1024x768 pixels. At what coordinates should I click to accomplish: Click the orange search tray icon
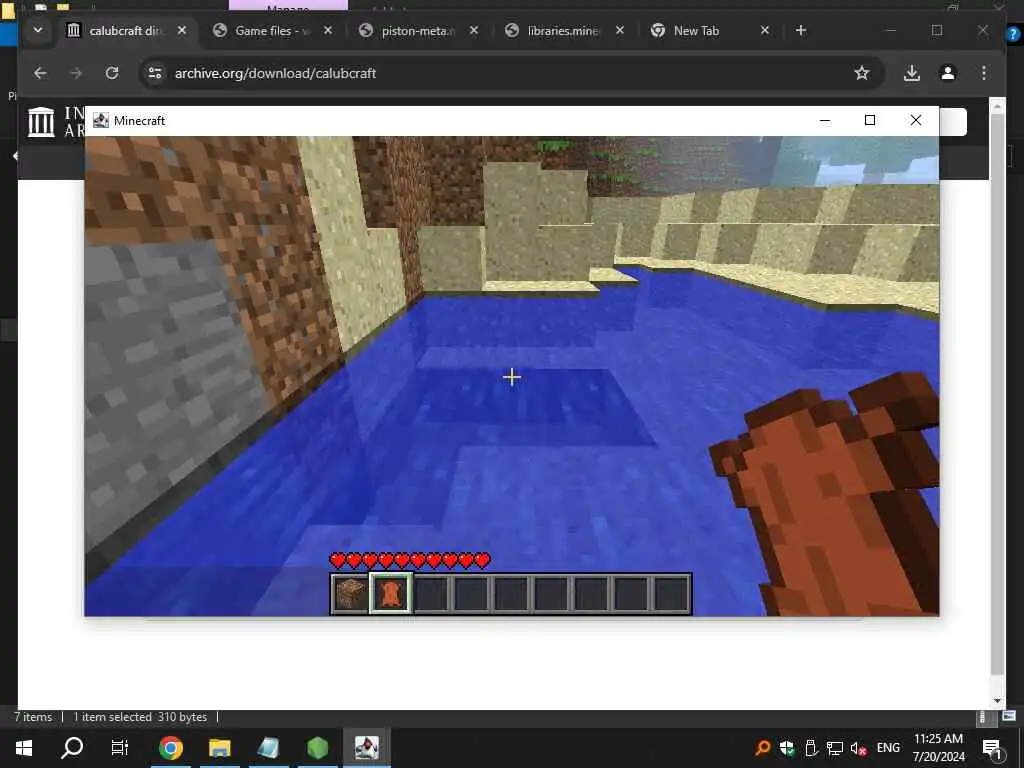click(x=762, y=748)
